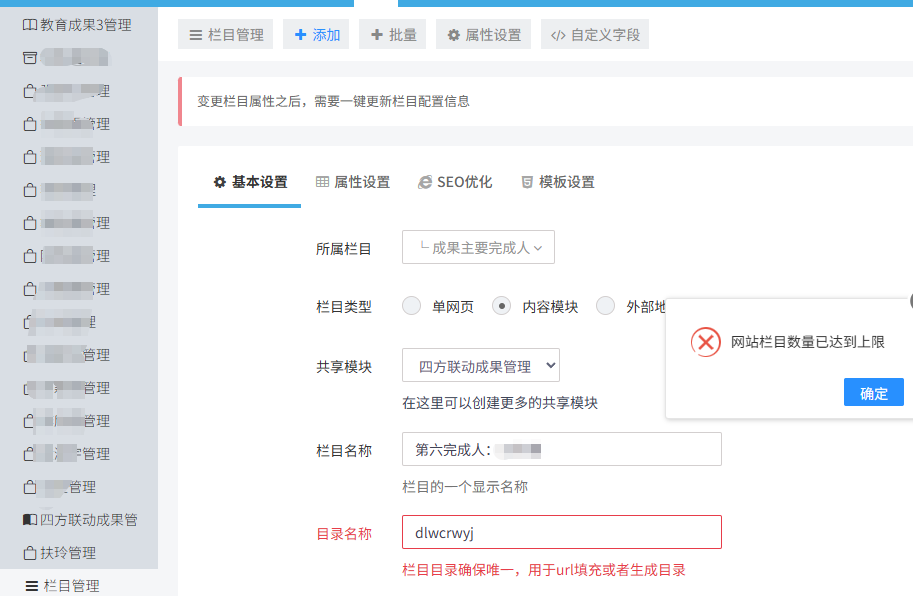The image size is (913, 596).
Task: Click the 网站栏目数量已达到上限 message text
Action: coord(808,342)
